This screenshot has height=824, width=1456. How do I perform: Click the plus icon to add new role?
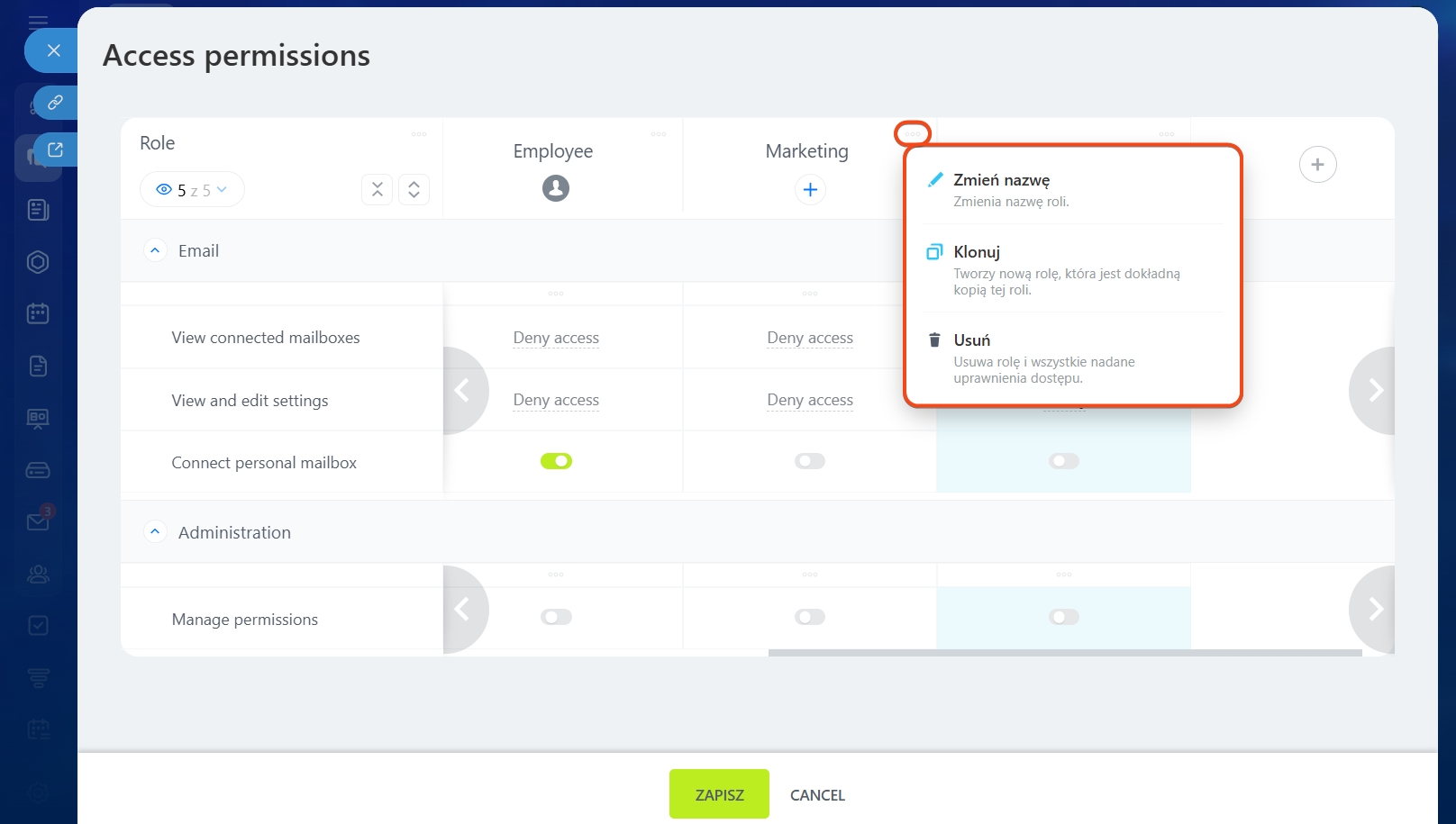(x=1317, y=165)
